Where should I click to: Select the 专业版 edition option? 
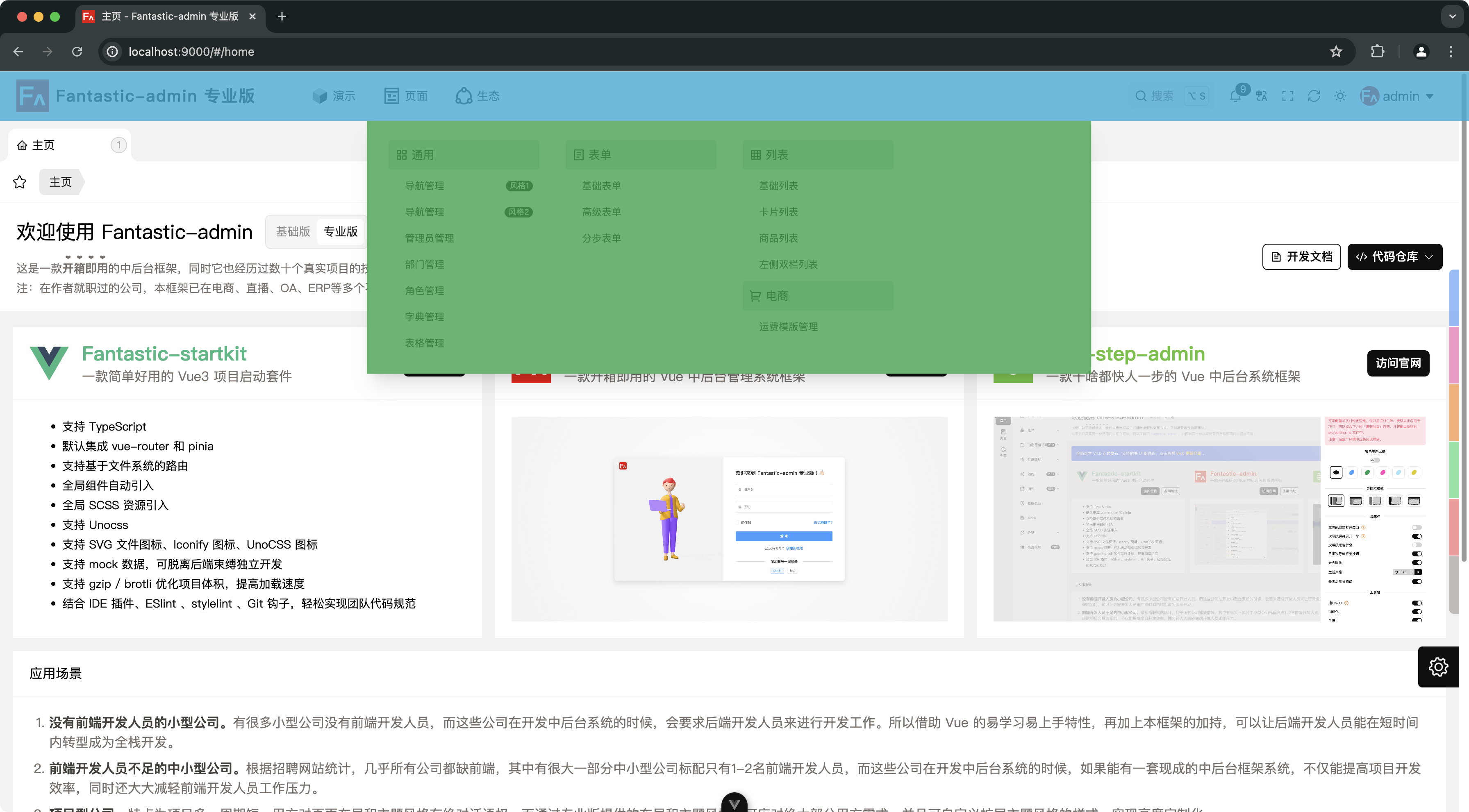point(341,231)
